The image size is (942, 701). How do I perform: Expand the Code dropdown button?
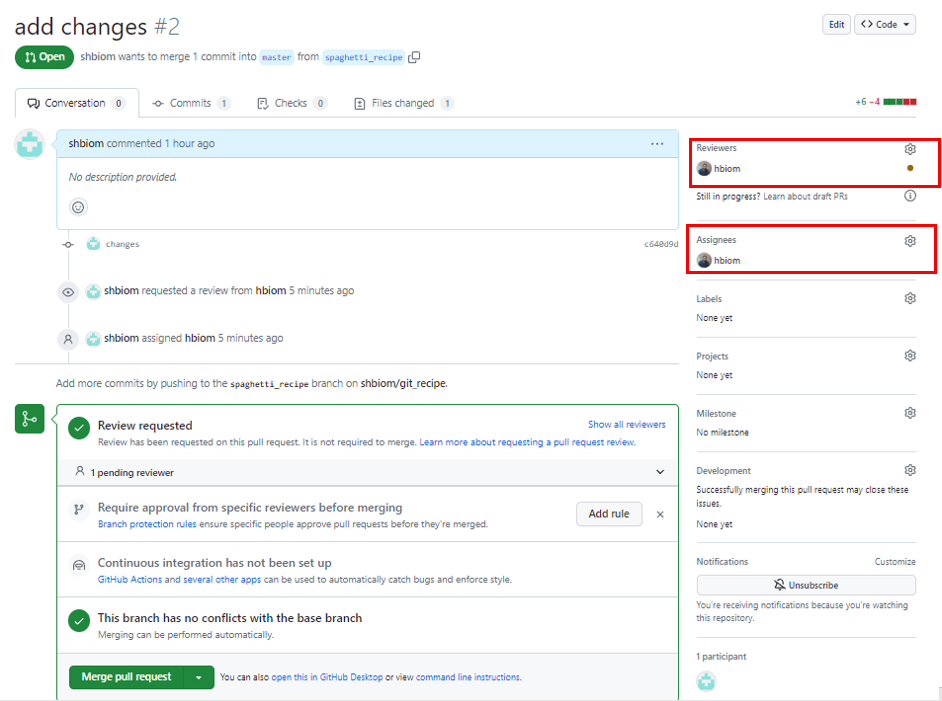(x=885, y=25)
